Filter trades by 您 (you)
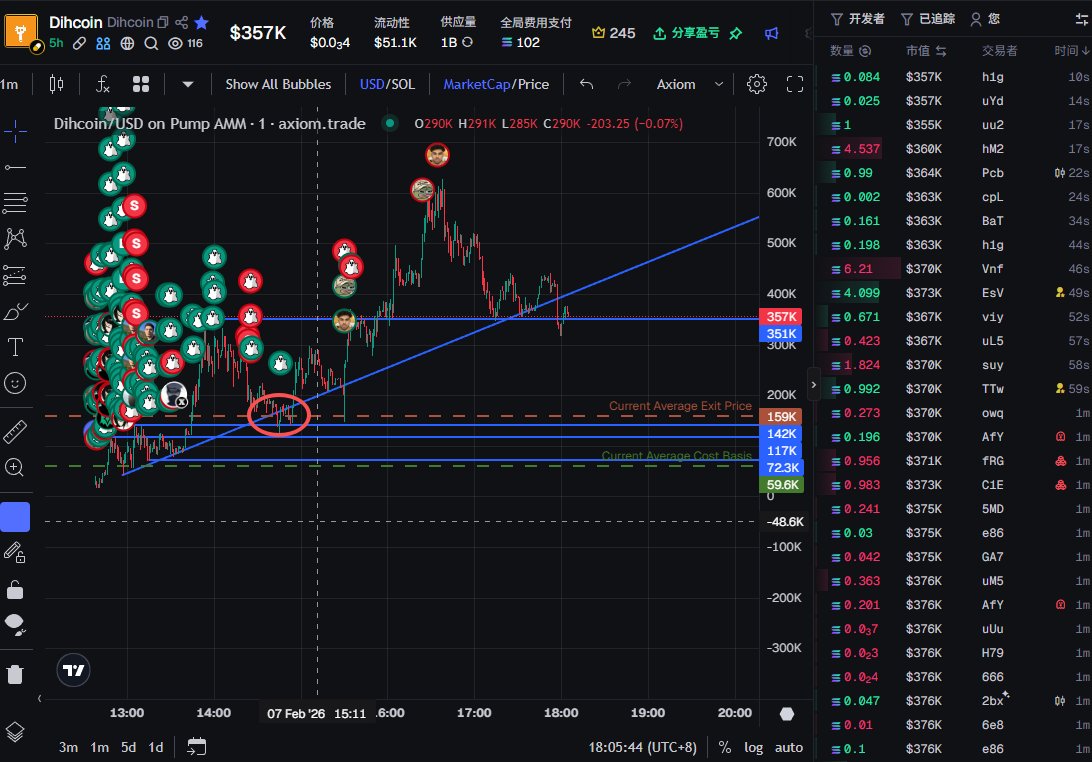This screenshot has width=1092, height=762. click(x=985, y=19)
